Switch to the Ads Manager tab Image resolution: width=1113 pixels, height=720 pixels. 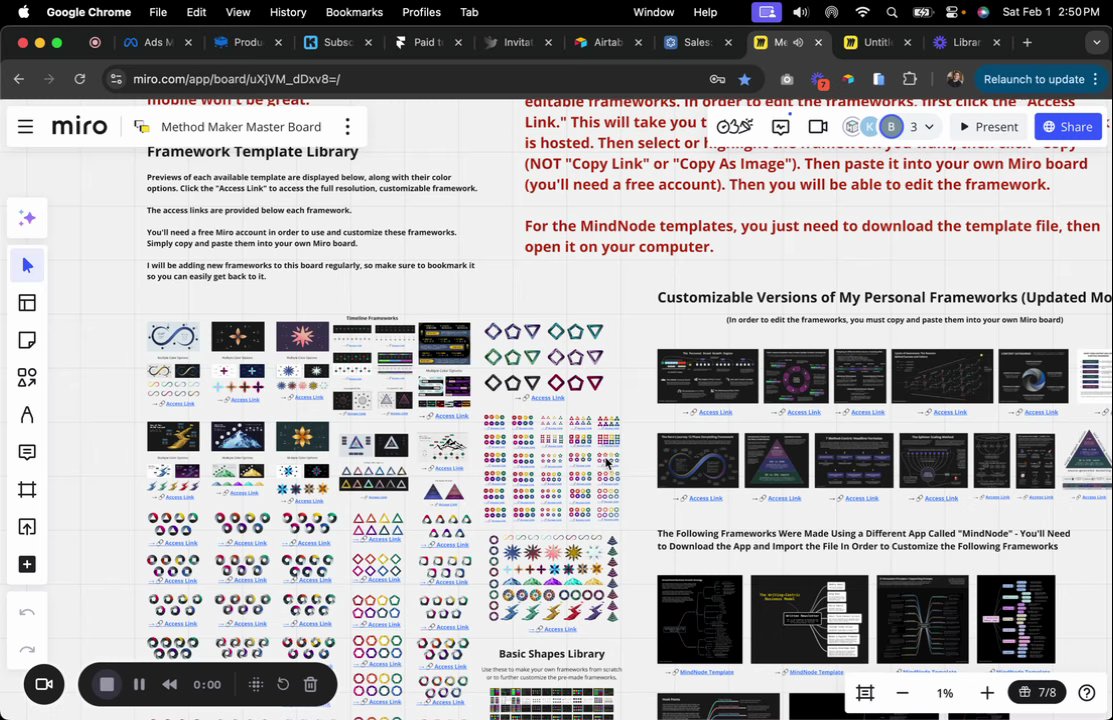click(158, 43)
